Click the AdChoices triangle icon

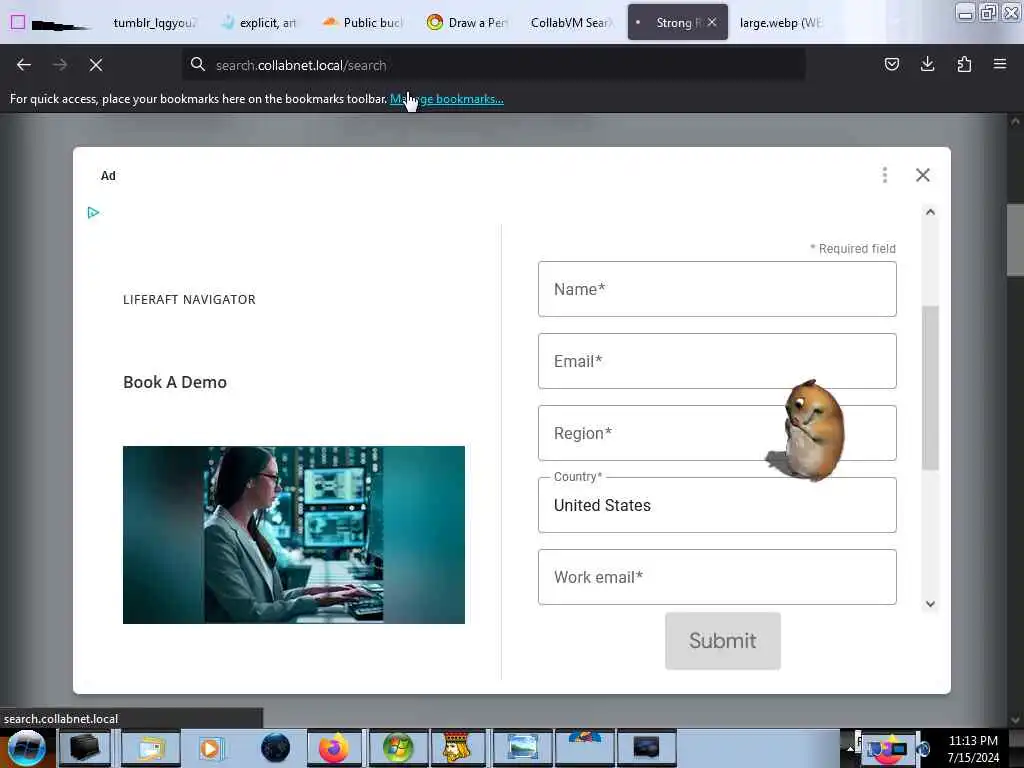(93, 213)
